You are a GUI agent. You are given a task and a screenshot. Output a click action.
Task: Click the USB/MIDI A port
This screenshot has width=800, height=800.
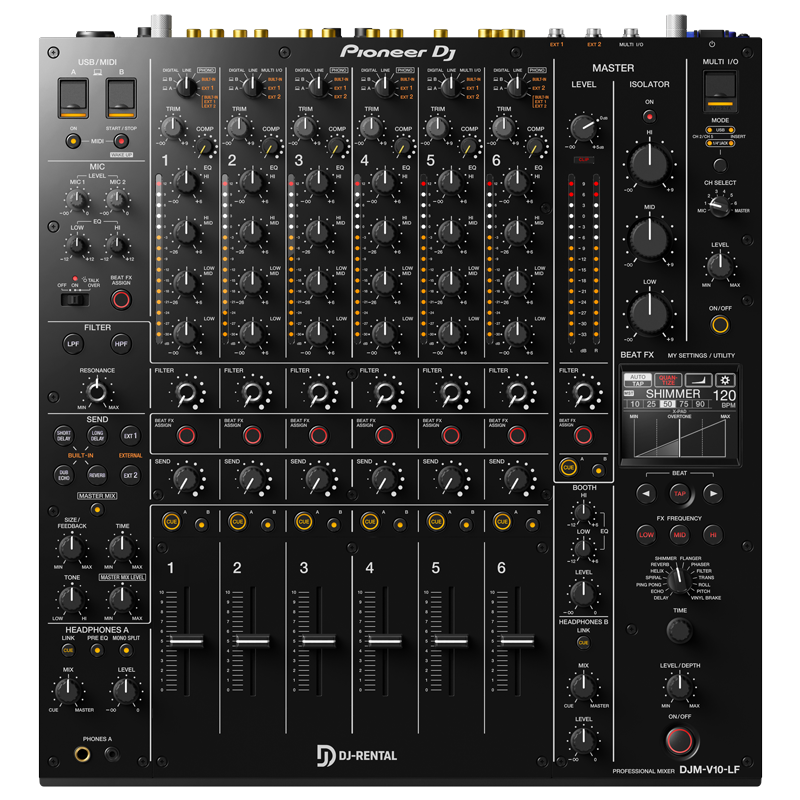click(x=73, y=98)
